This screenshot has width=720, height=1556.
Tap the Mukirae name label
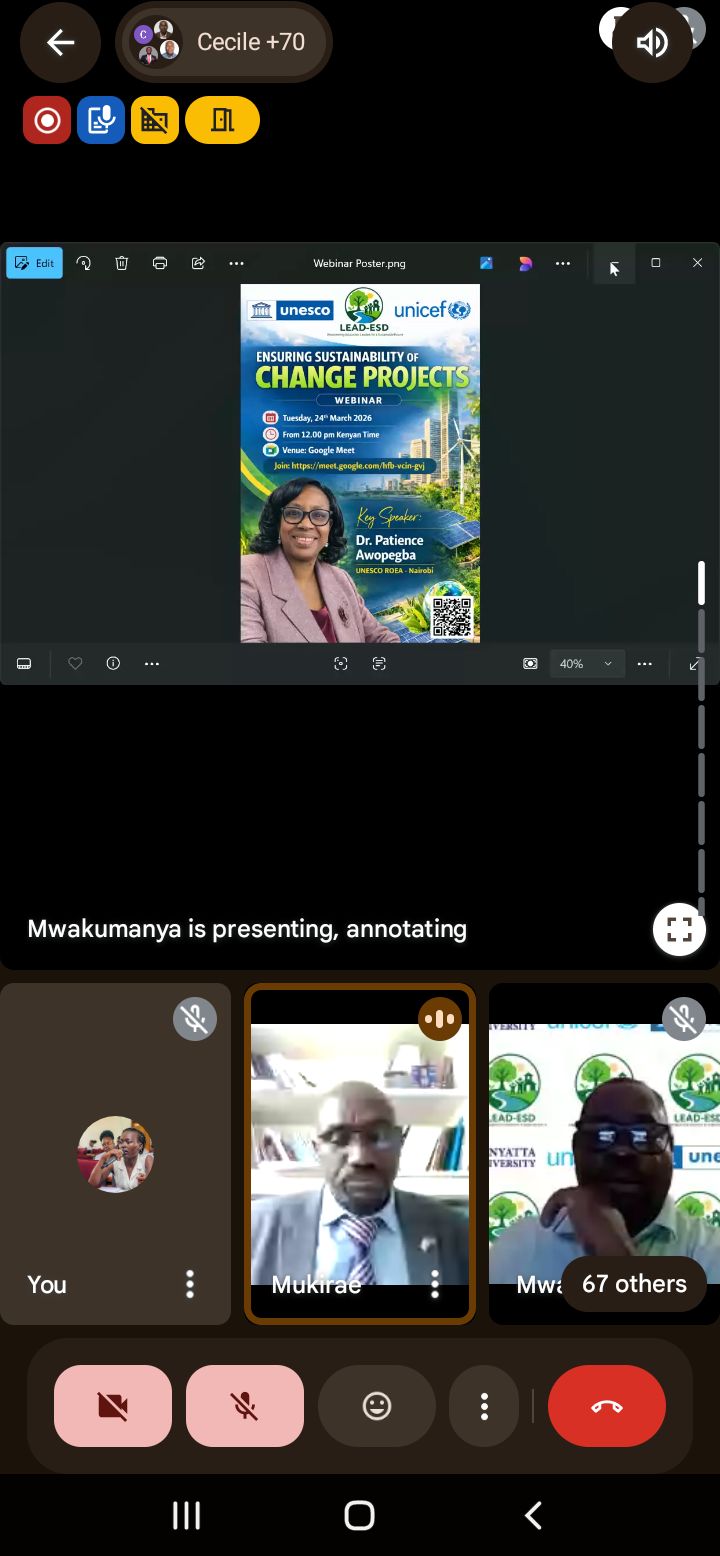click(316, 1285)
